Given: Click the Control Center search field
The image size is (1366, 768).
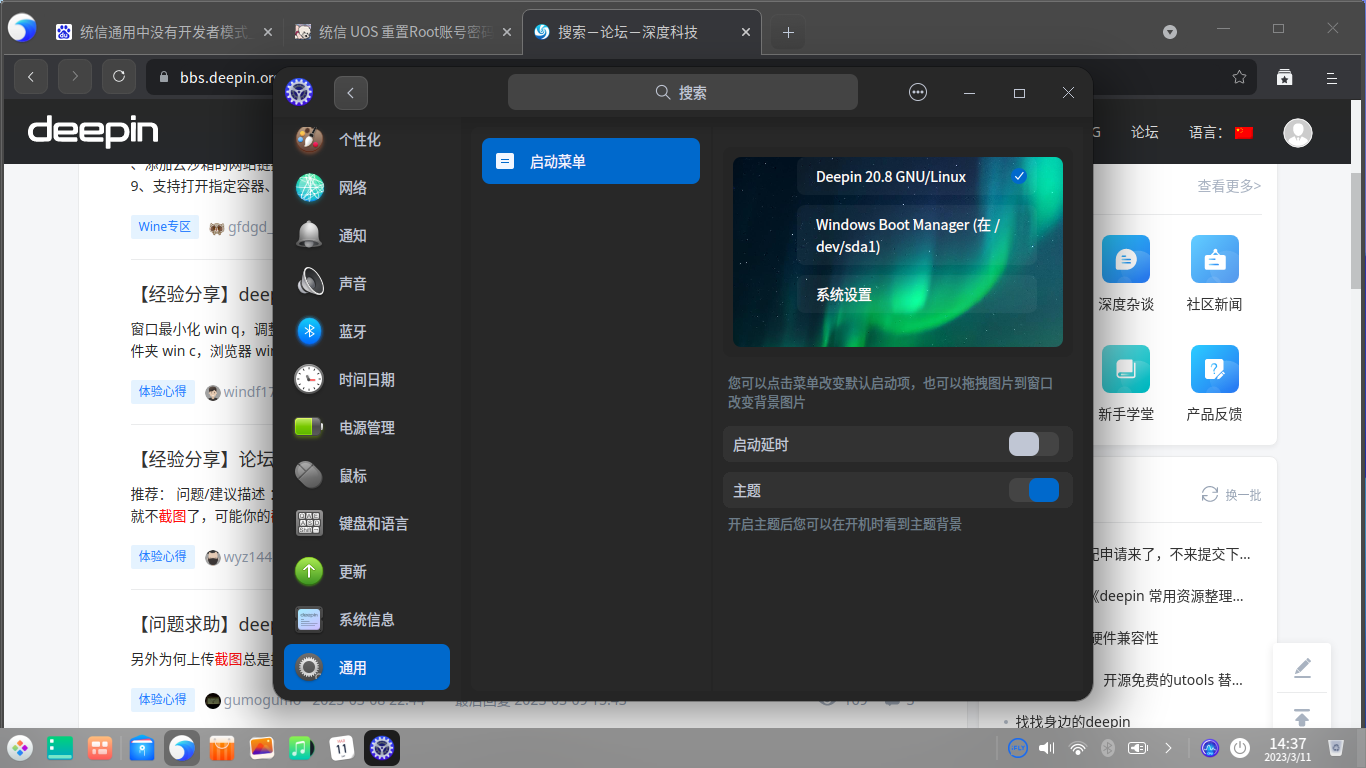Looking at the screenshot, I should (x=682, y=91).
